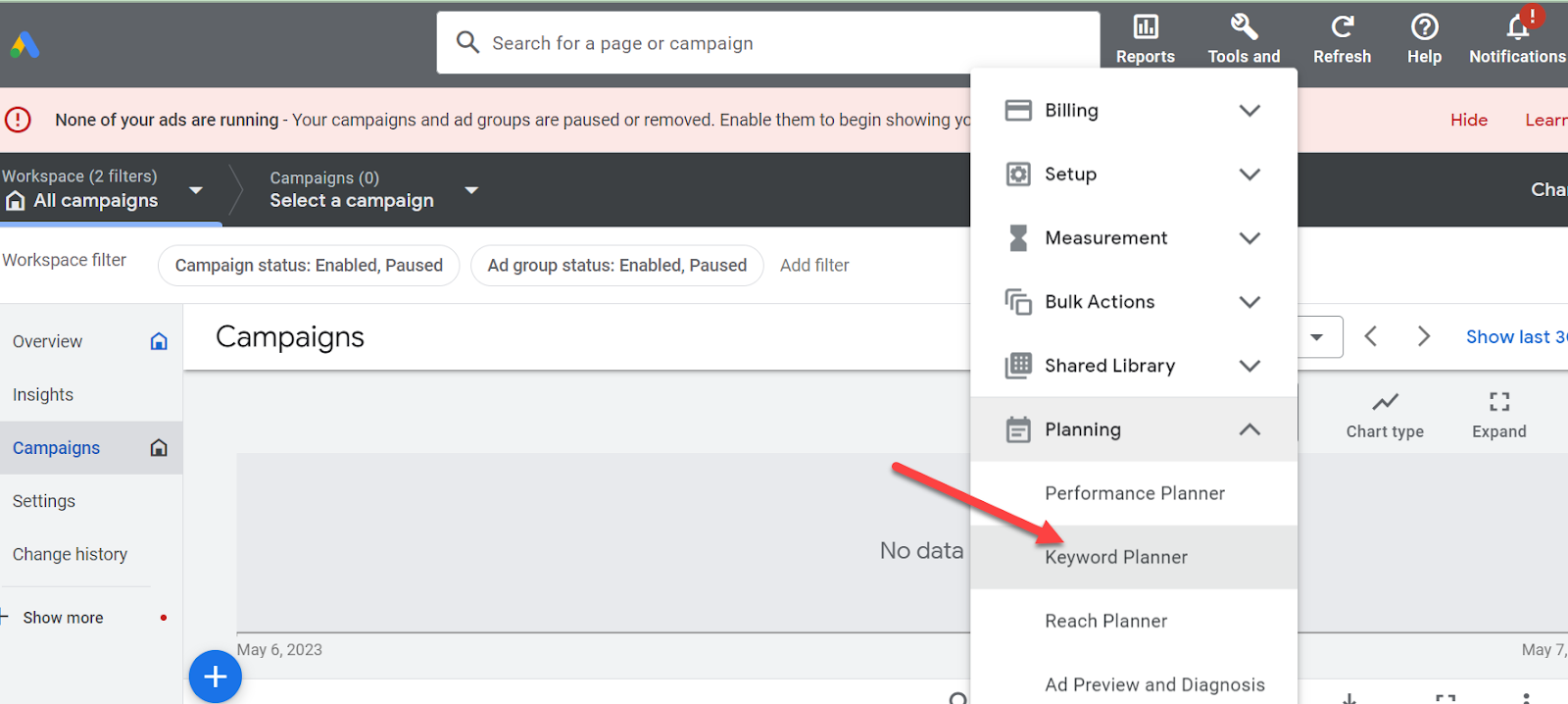The height and width of the screenshot is (704, 1568).
Task: Click the Campaigns page heading
Action: point(290,337)
